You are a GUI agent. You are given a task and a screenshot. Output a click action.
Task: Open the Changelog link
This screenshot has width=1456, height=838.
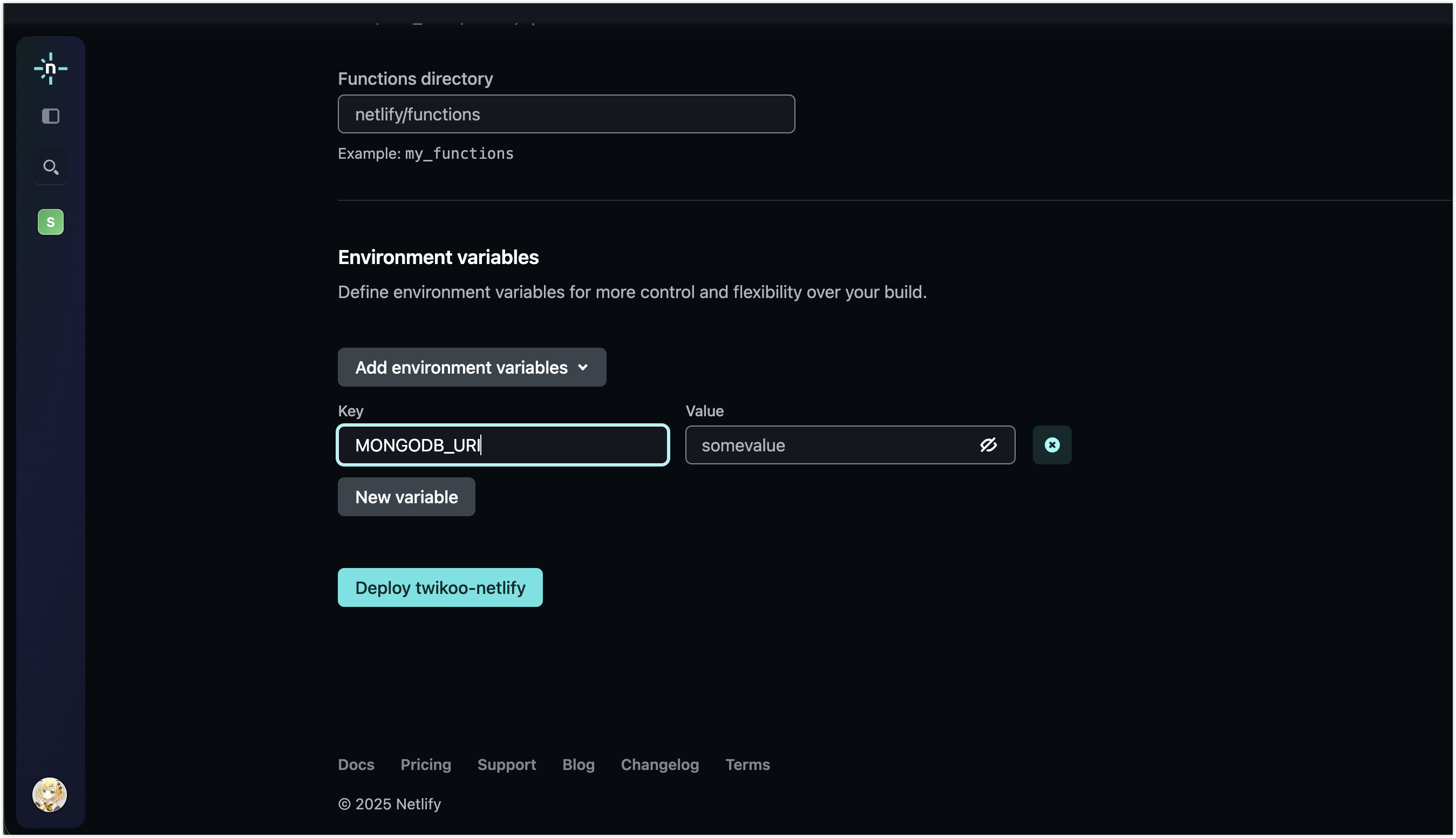(659, 765)
